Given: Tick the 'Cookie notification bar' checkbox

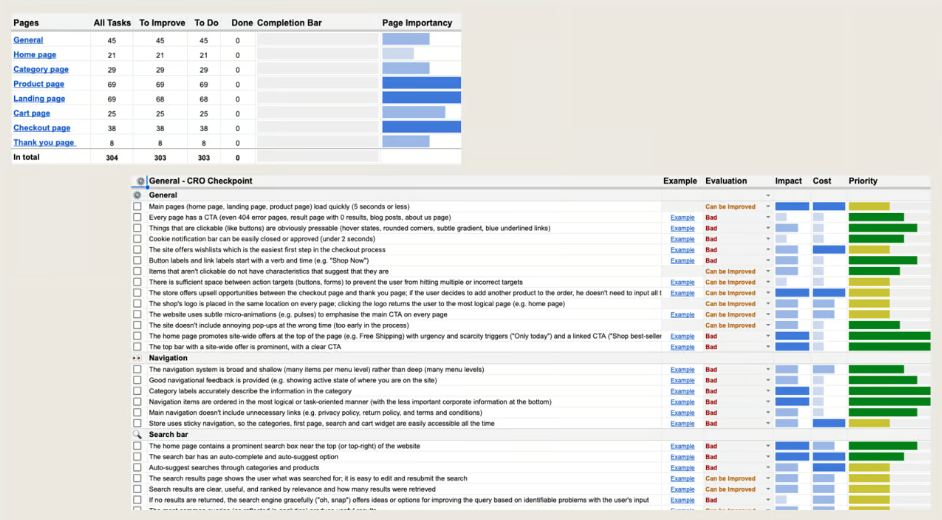Looking at the screenshot, I should point(138,239).
